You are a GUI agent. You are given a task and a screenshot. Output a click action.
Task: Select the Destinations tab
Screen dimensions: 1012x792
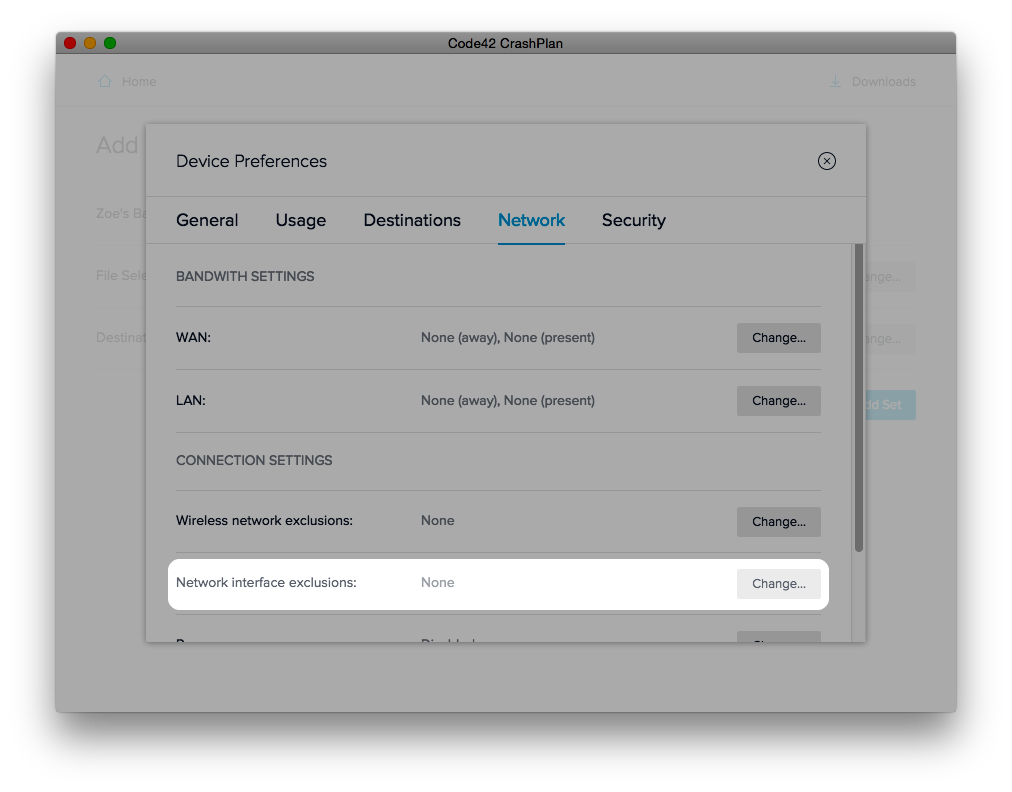[412, 220]
